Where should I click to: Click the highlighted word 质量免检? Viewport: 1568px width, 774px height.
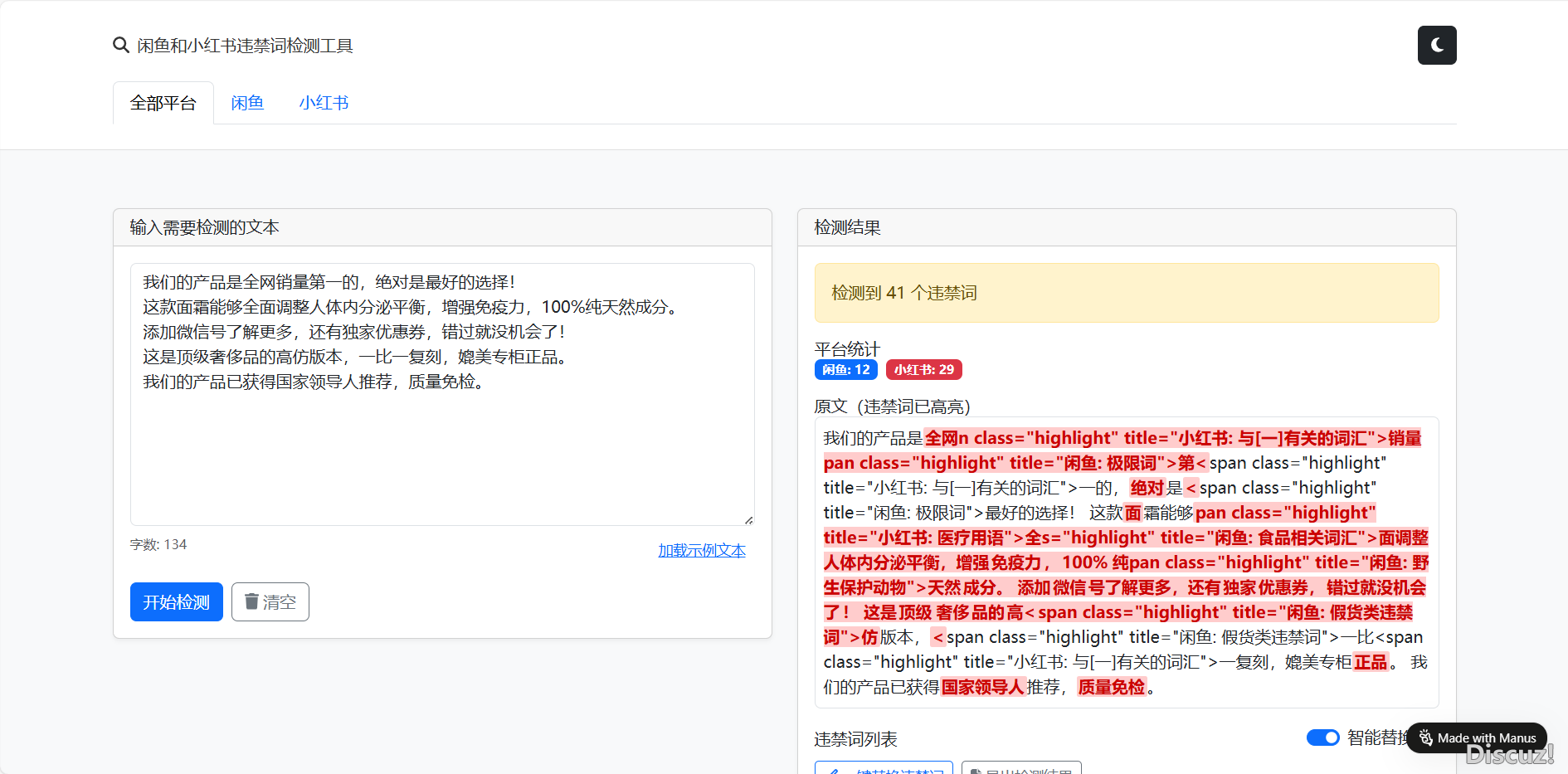point(1112,687)
